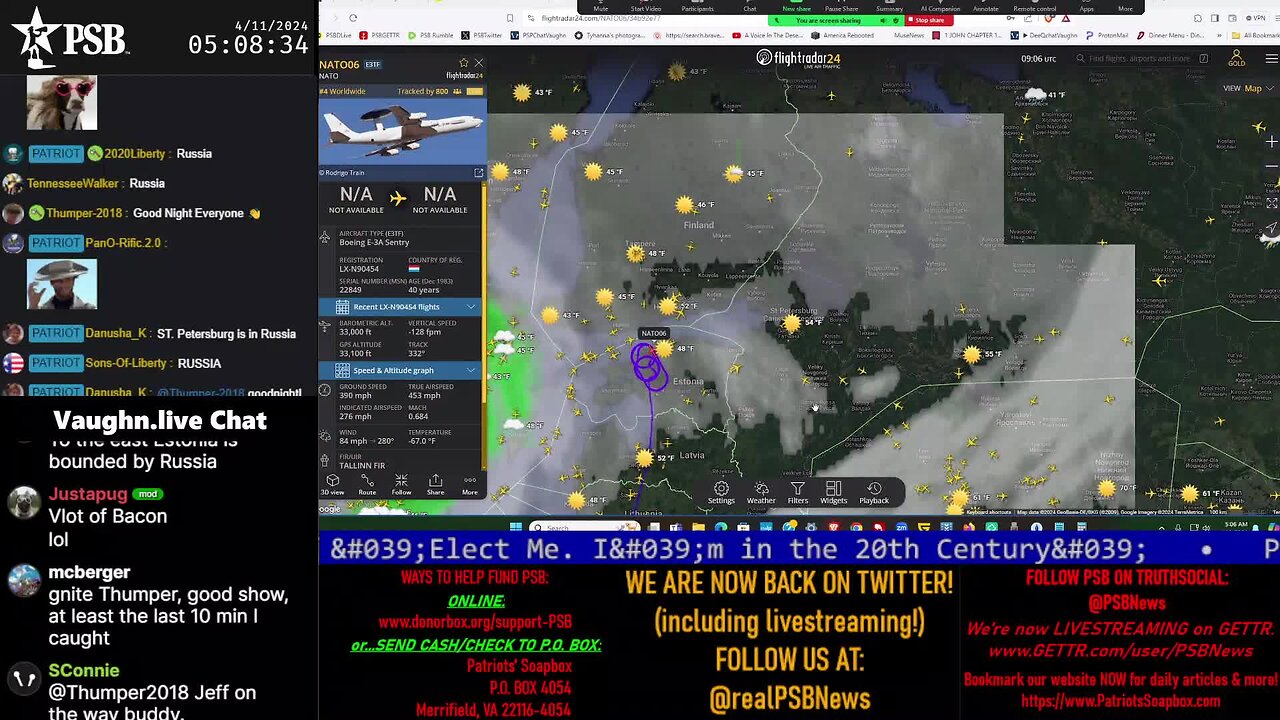1280x720 pixels.
Task: Click Pause Share in Zoom toolbar
Action: 841,6
